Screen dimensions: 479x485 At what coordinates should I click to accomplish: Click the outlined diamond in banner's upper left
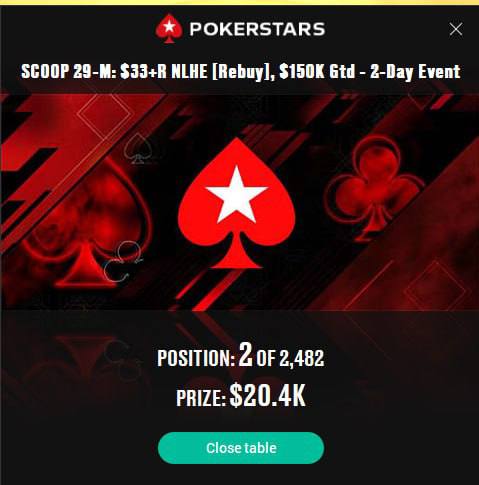tap(104, 112)
